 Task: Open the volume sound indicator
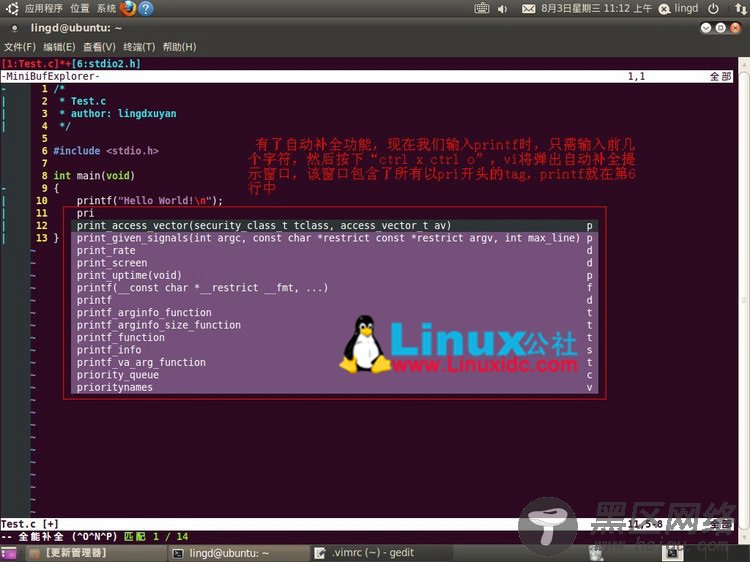502,9
